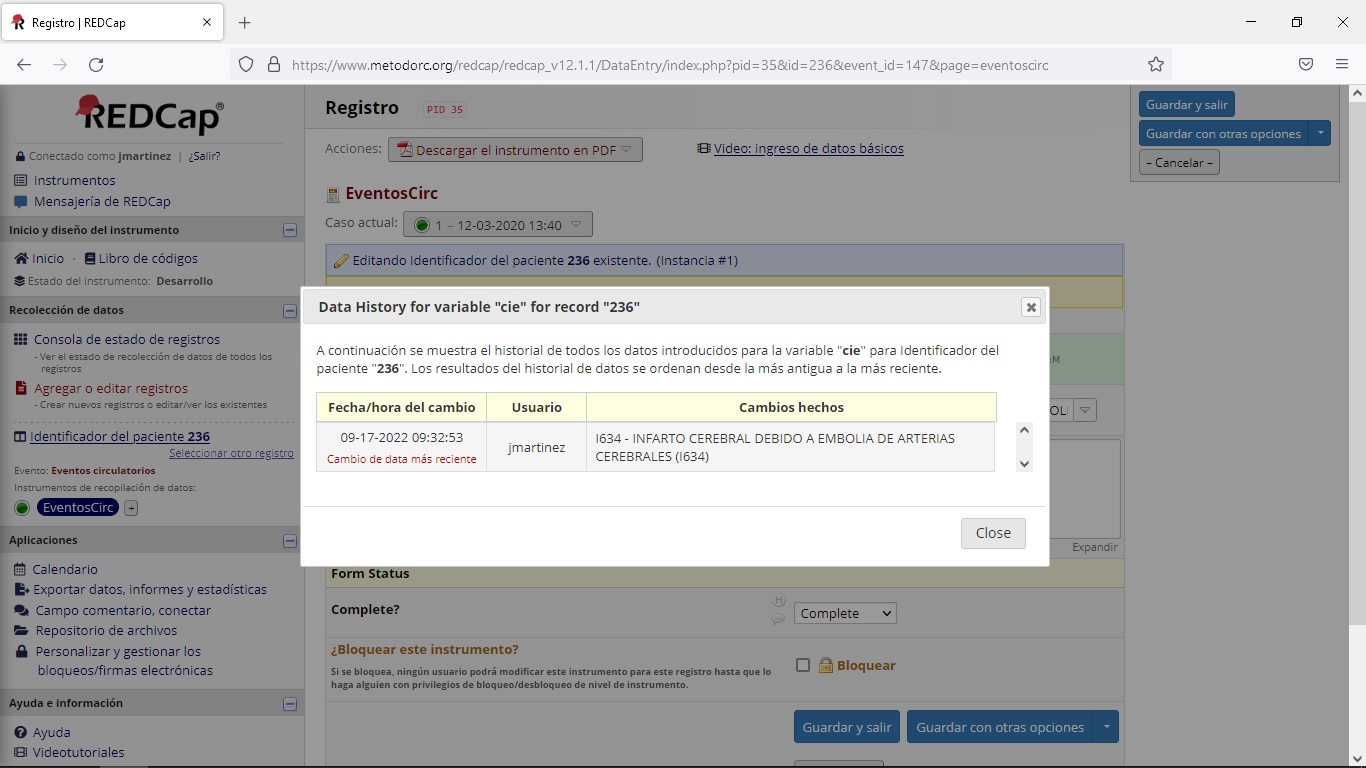Open the Complete? status dropdown
This screenshot has width=1366, height=768.
coord(844,612)
